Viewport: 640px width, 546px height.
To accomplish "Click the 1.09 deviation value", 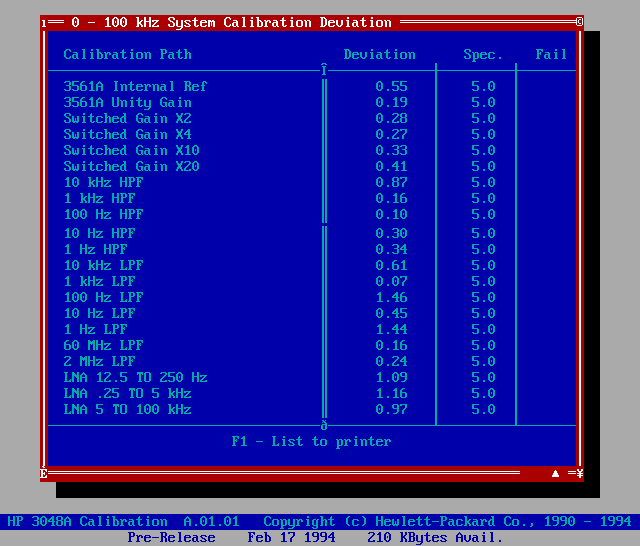I will tap(391, 377).
